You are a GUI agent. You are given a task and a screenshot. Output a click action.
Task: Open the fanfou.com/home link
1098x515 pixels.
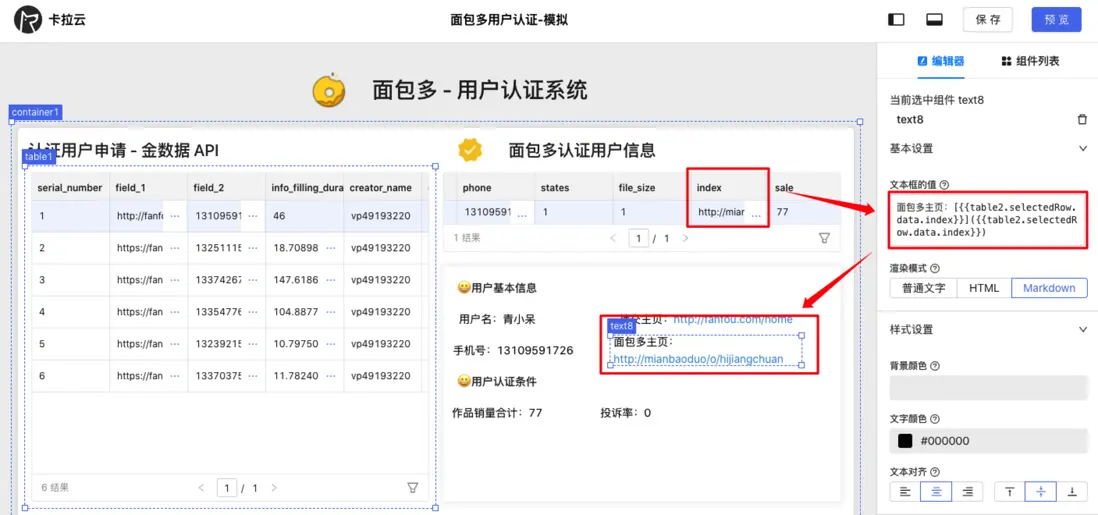pyautogui.click(x=732, y=320)
